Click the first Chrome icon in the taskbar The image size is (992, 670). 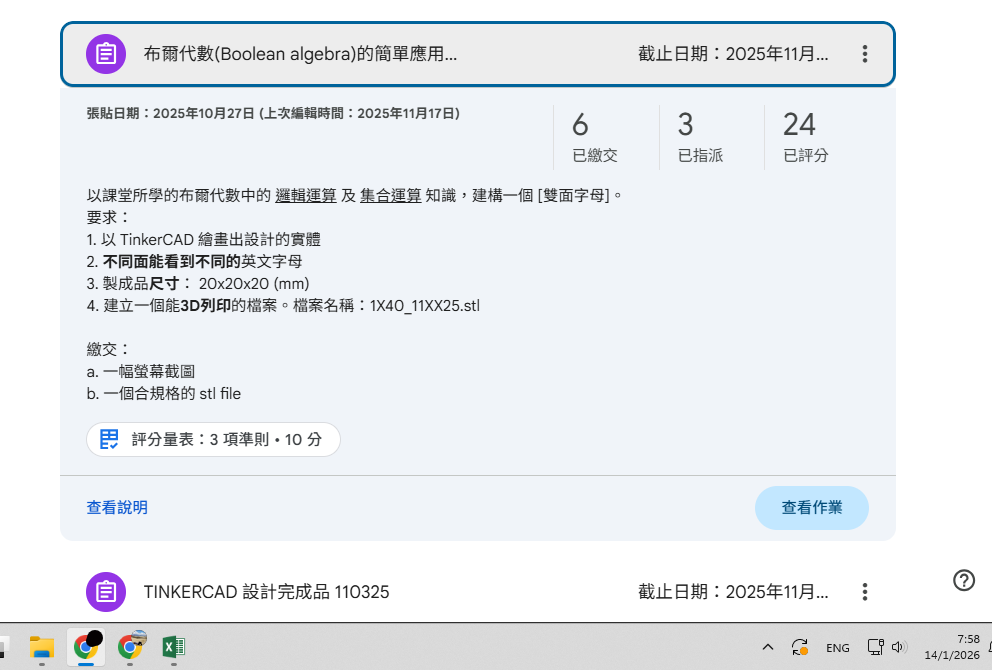point(85,647)
